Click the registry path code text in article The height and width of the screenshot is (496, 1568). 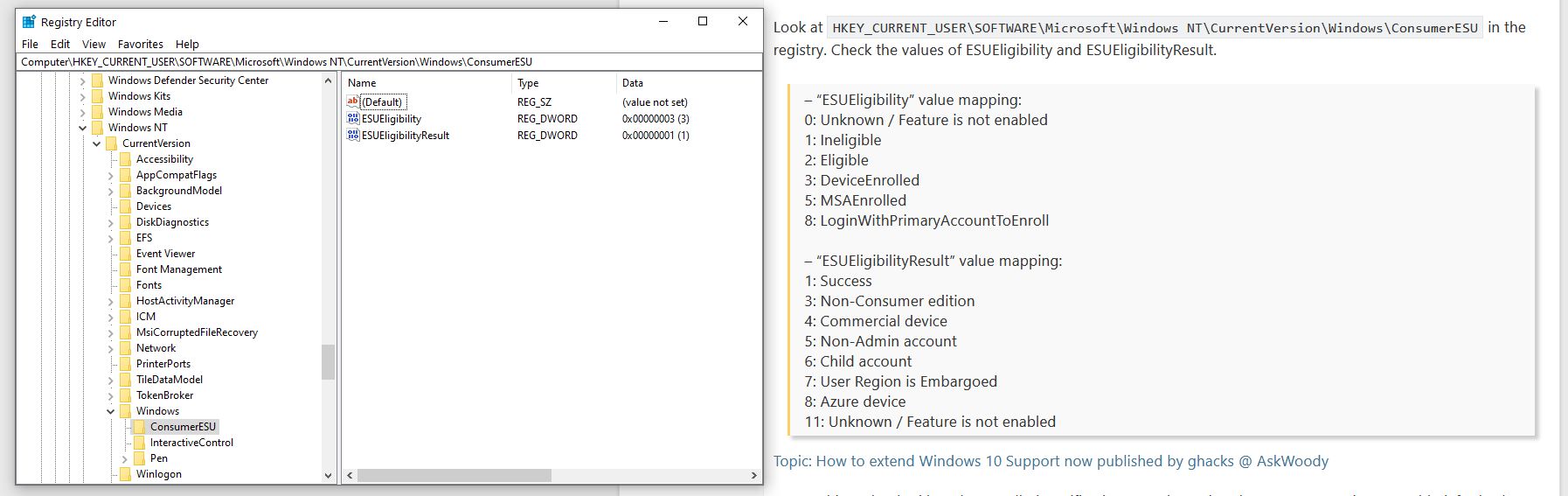pyautogui.click(x=1155, y=28)
